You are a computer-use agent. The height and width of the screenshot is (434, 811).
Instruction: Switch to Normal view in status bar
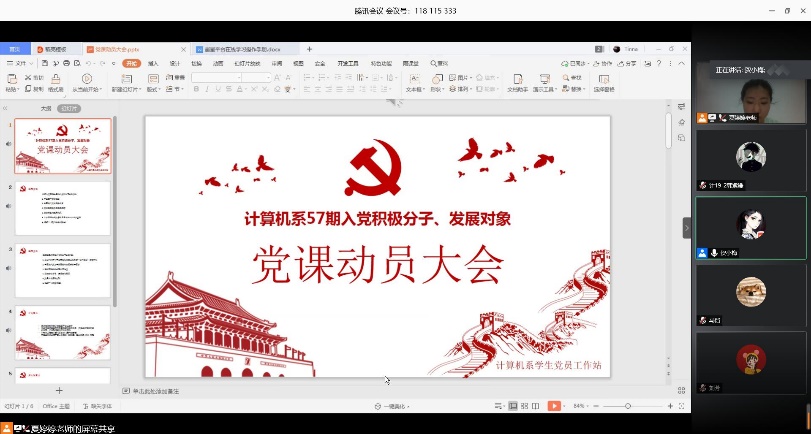point(513,406)
